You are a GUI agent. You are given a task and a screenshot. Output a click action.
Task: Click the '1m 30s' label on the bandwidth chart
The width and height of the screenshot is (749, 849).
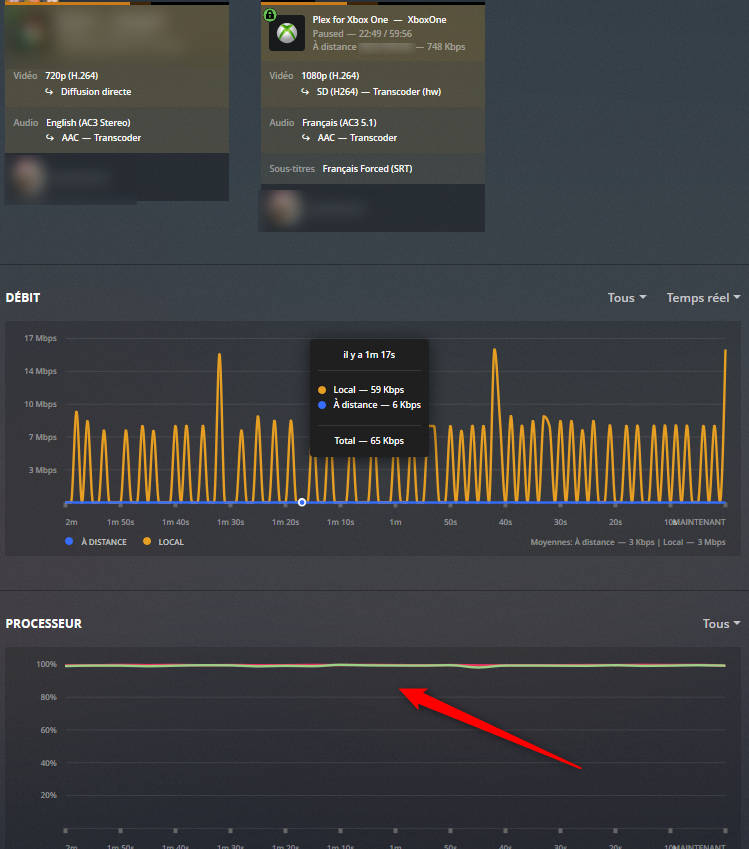pyautogui.click(x=231, y=523)
